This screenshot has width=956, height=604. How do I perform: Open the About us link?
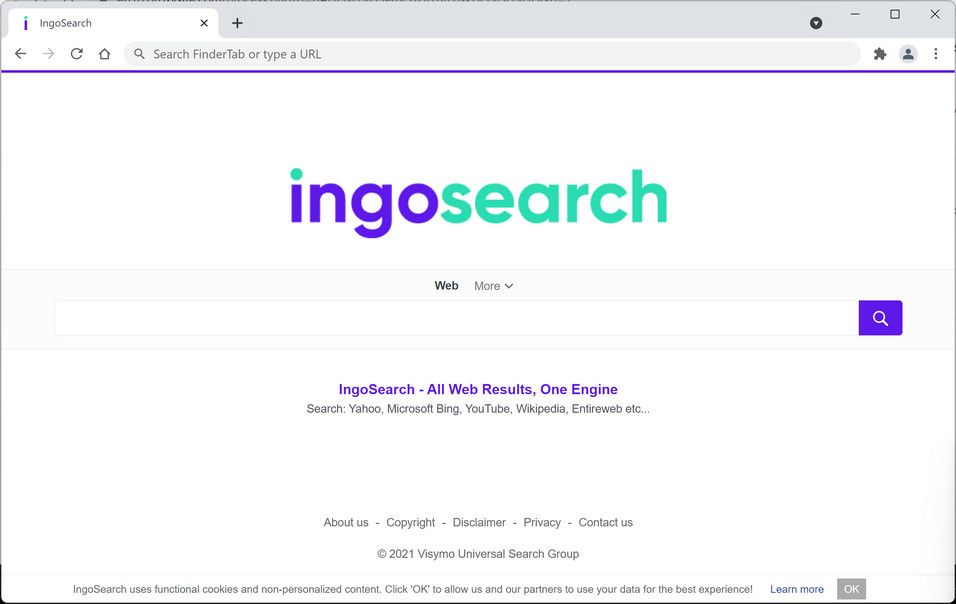click(x=346, y=522)
